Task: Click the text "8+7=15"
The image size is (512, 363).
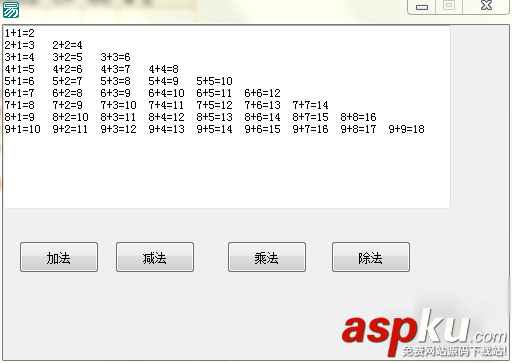Action: click(x=310, y=117)
